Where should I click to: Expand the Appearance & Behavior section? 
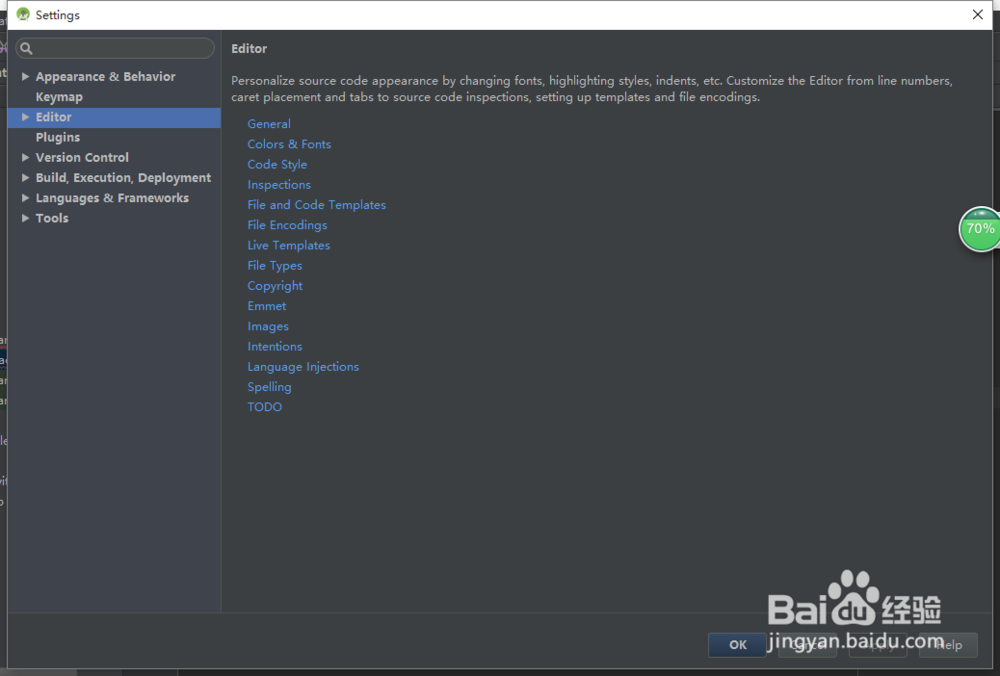(x=25, y=76)
